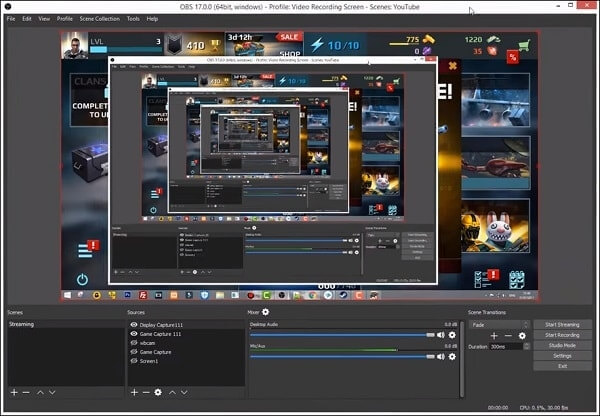The height and width of the screenshot is (416, 600).
Task: Open the Fade transition dropdown
Action: pyautogui.click(x=499, y=325)
